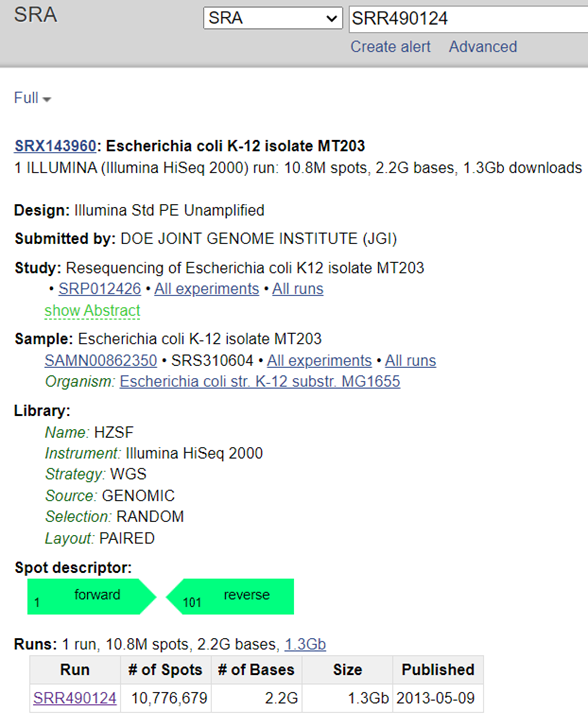Click the reverse spot descriptor block
The height and width of the screenshot is (728, 588).
pos(230,597)
